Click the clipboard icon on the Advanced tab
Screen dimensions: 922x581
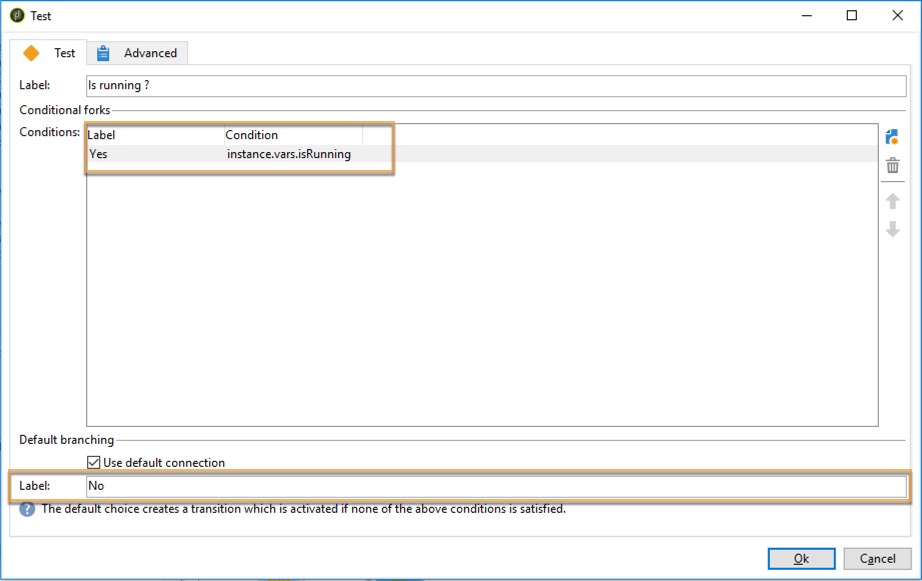[x=103, y=53]
